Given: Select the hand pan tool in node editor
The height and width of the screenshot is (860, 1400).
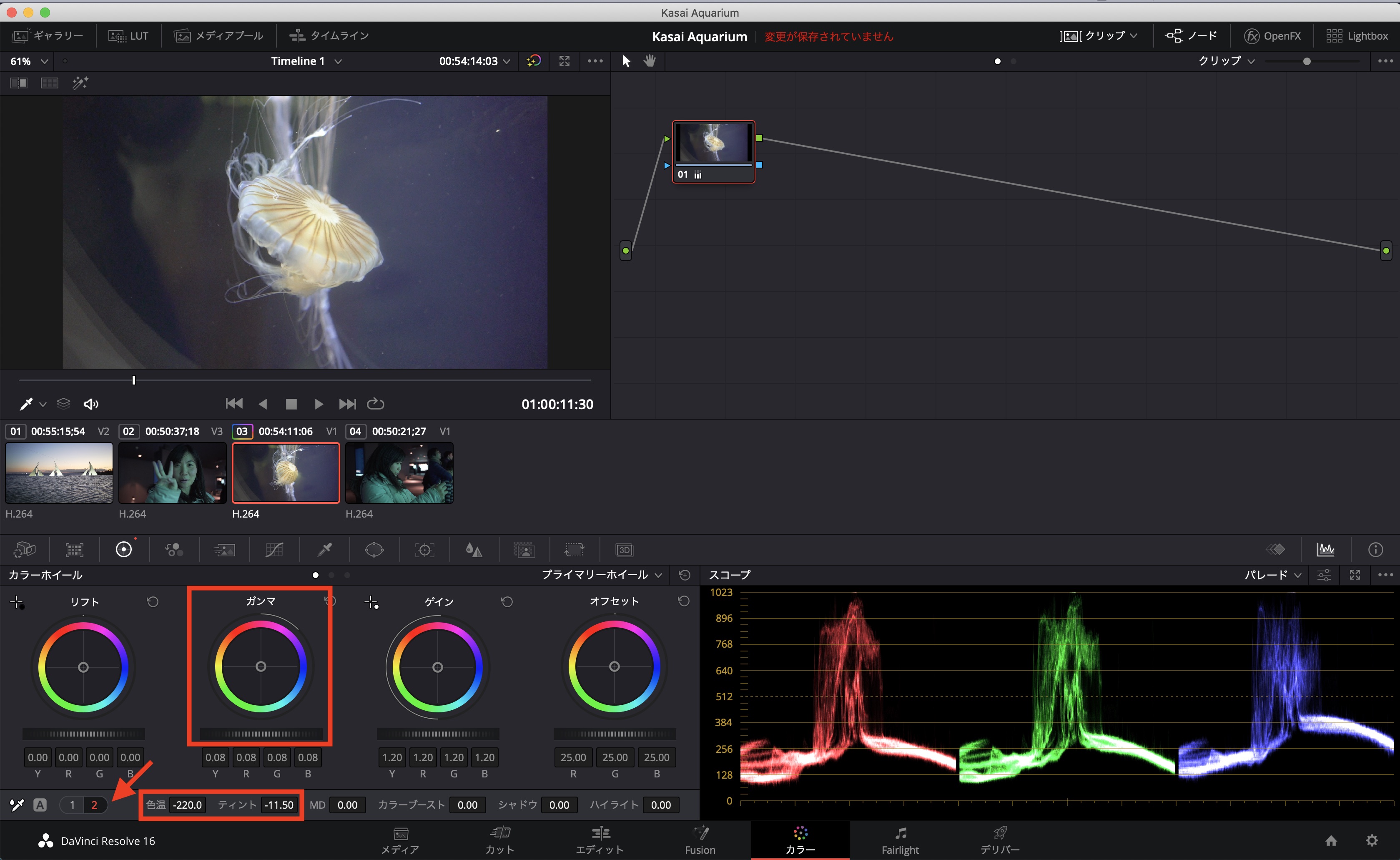Looking at the screenshot, I should pos(650,61).
